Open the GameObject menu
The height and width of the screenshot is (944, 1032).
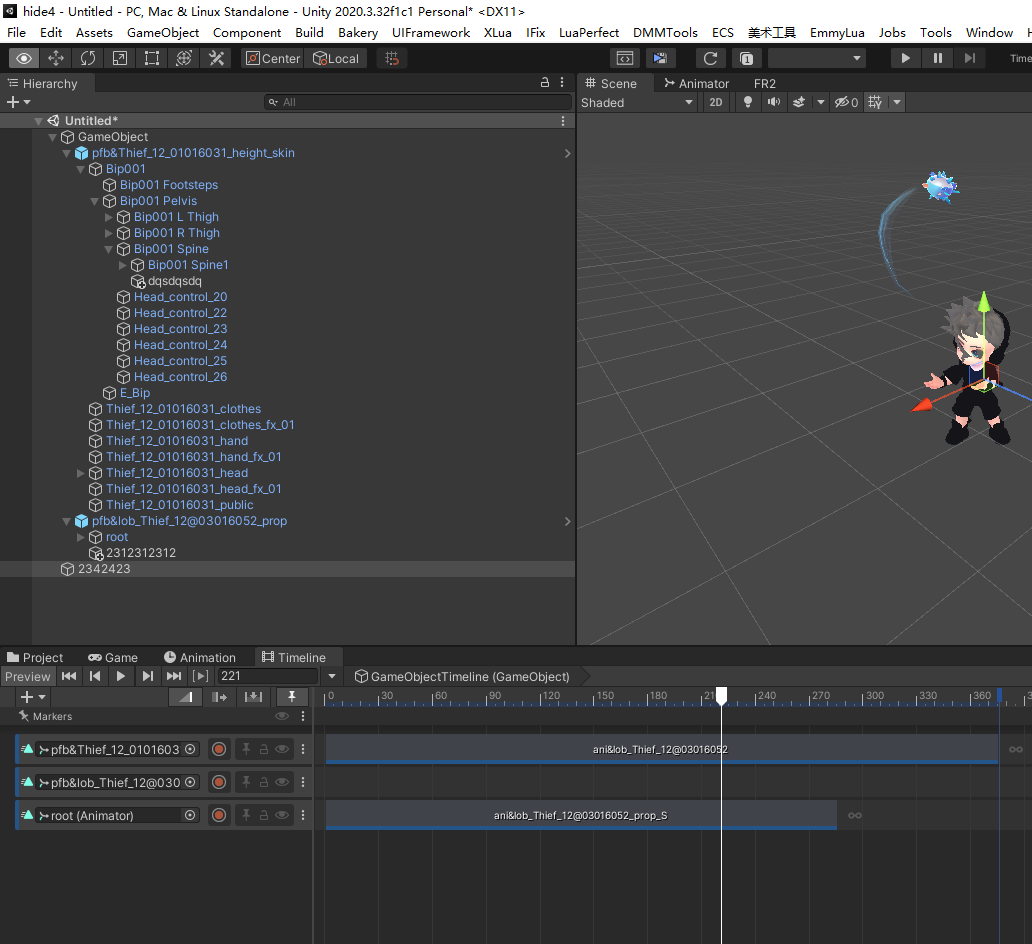163,32
